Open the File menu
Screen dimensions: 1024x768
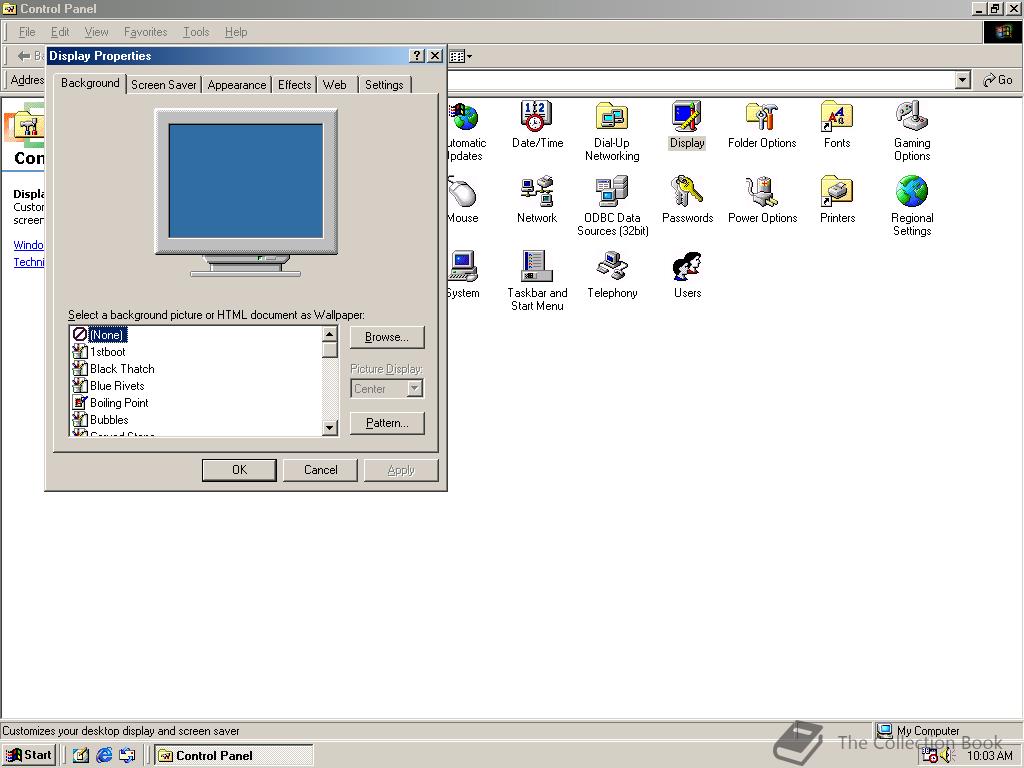pyautogui.click(x=27, y=32)
